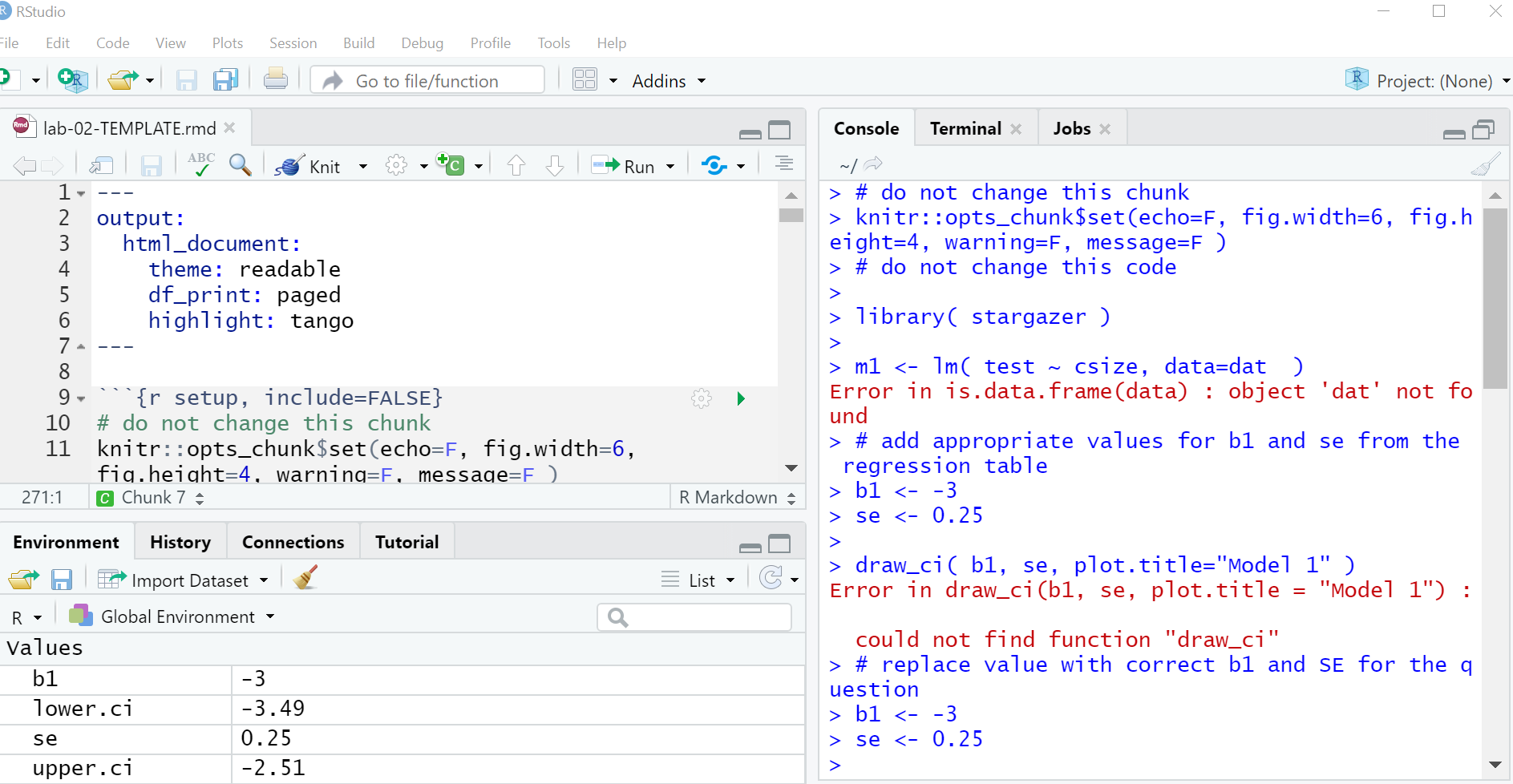Expand the Run chunk options dropdown
This screenshot has height=784, width=1513.
(670, 165)
